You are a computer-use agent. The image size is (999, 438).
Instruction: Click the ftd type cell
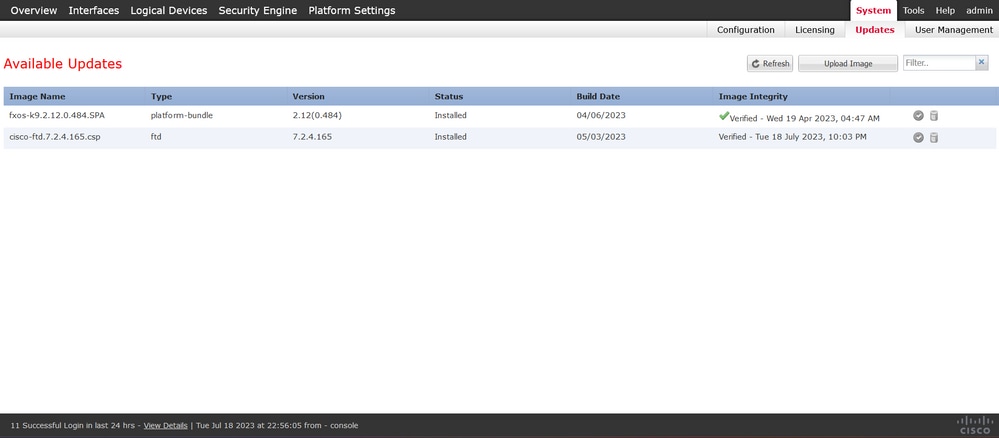[x=156, y=136]
